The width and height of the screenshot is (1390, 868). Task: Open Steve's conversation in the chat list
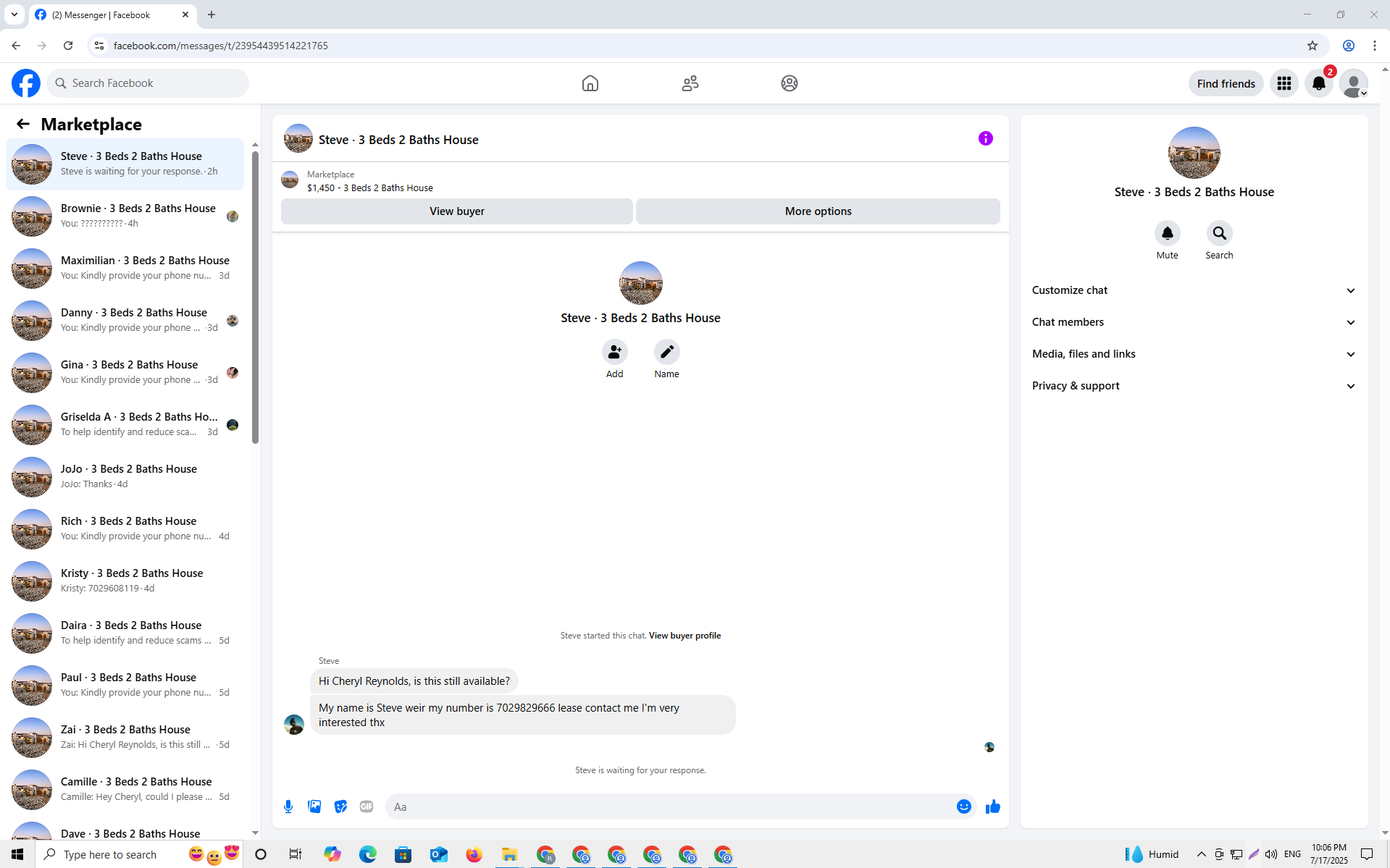(125, 164)
